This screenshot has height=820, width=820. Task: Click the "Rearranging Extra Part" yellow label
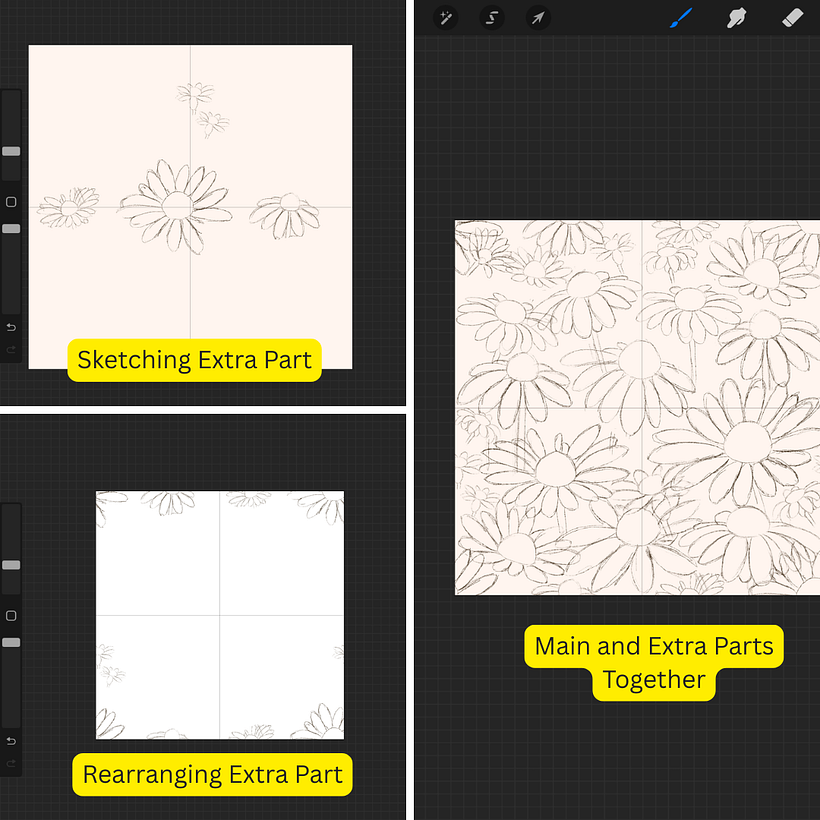click(212, 774)
